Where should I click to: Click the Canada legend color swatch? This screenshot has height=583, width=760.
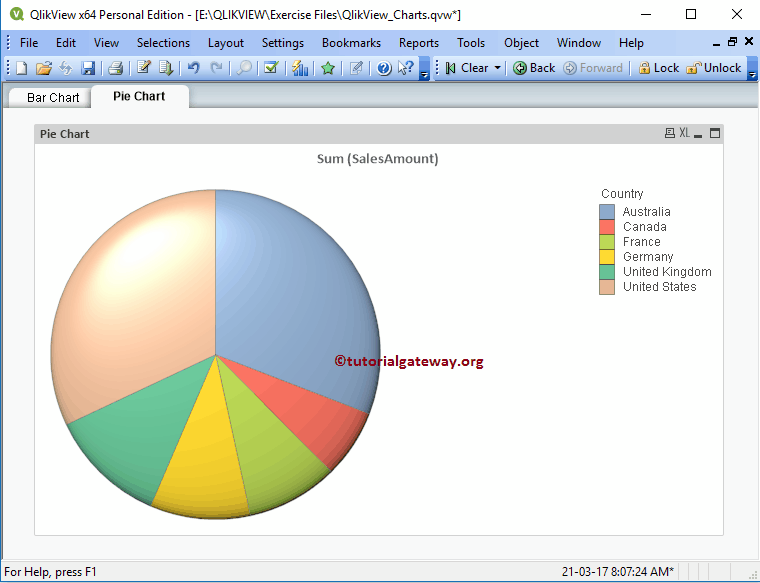coord(607,227)
